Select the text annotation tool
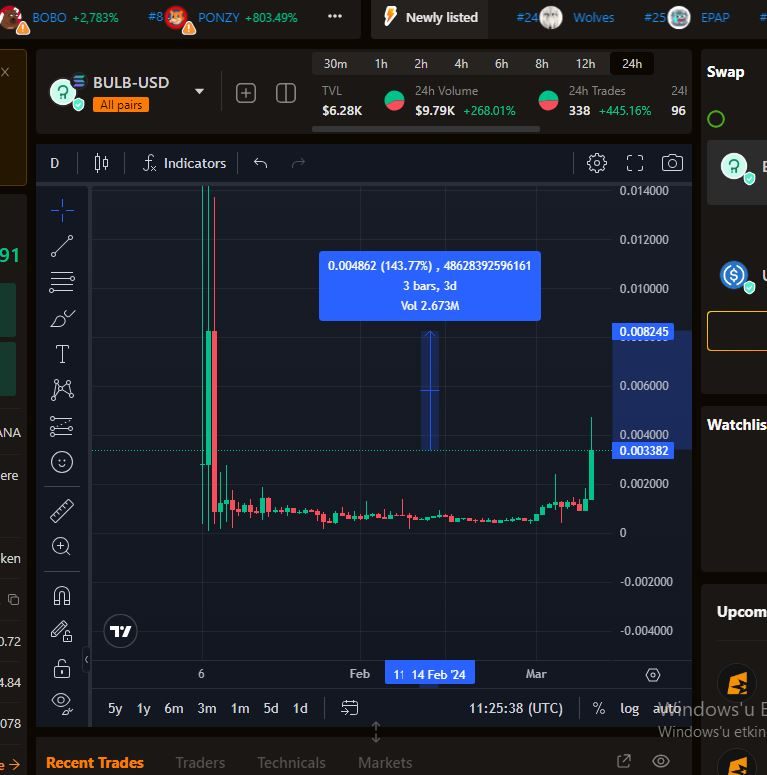 click(x=62, y=354)
